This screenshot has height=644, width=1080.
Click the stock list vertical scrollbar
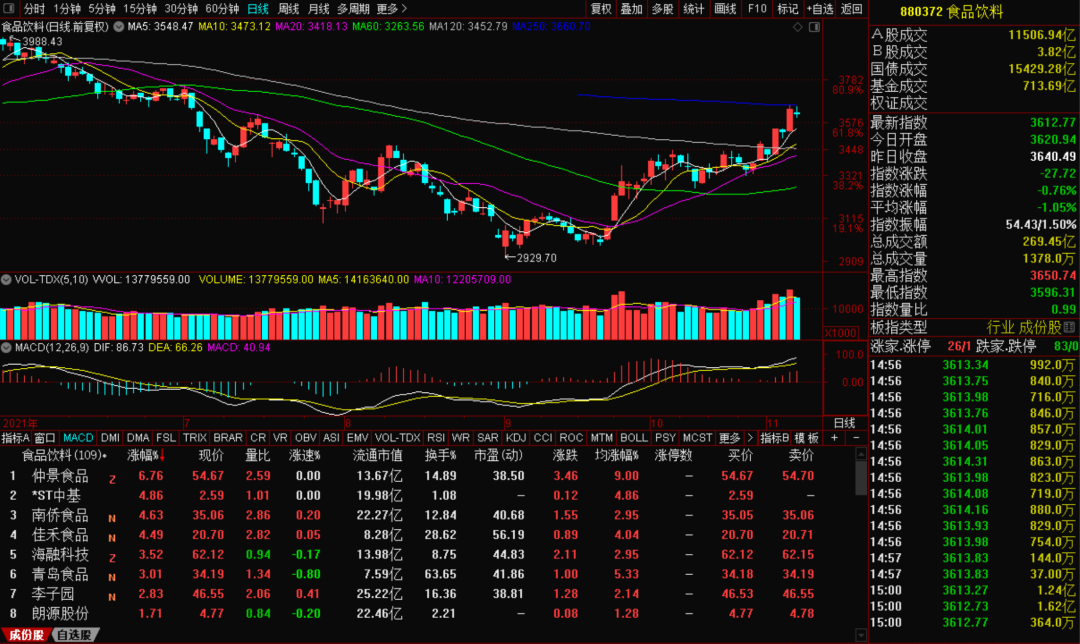pos(860,476)
